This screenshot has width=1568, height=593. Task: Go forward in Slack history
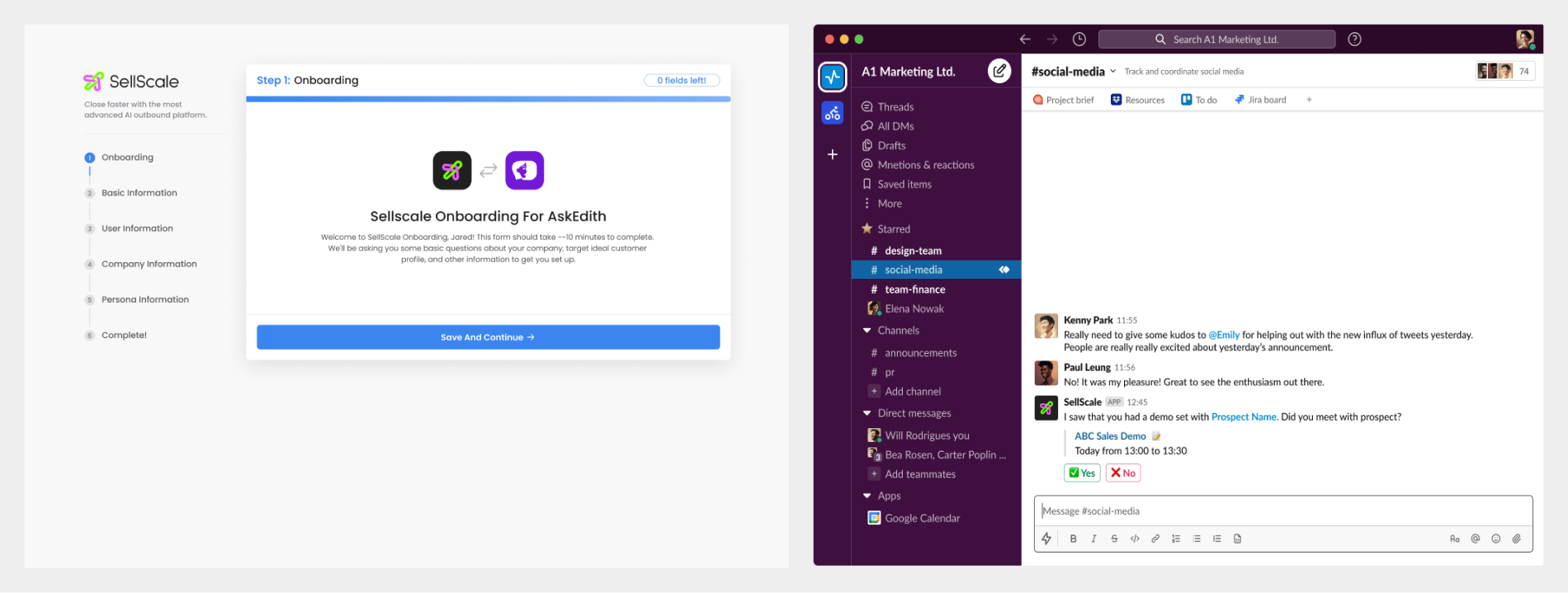(1052, 39)
